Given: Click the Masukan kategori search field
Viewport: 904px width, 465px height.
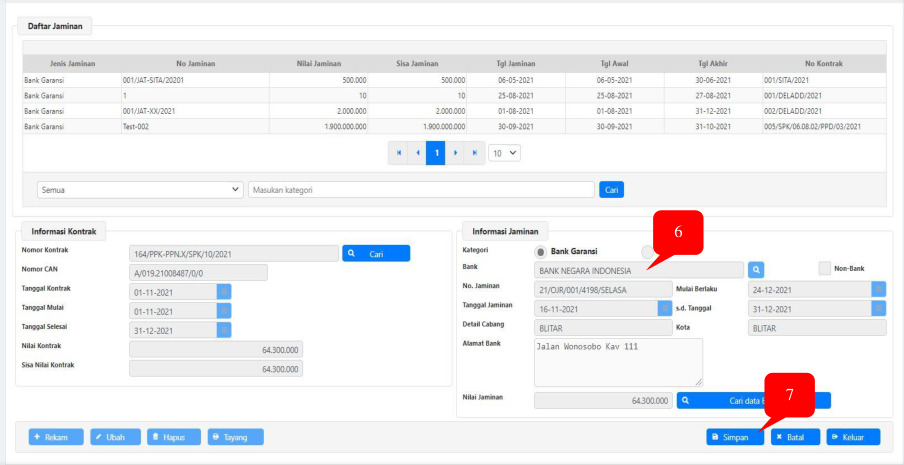Looking at the screenshot, I should (x=421, y=189).
